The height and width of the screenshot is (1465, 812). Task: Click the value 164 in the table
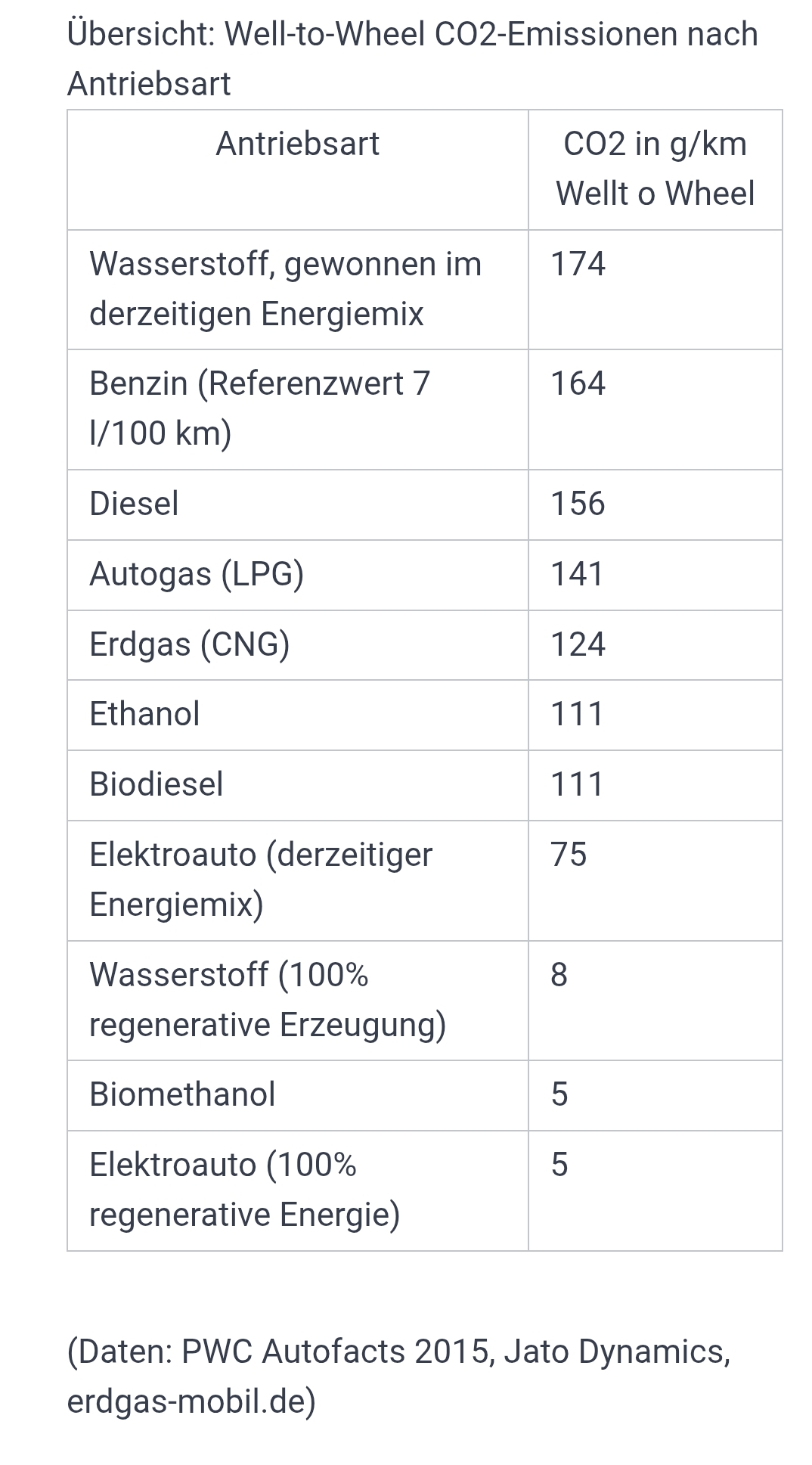[578, 383]
